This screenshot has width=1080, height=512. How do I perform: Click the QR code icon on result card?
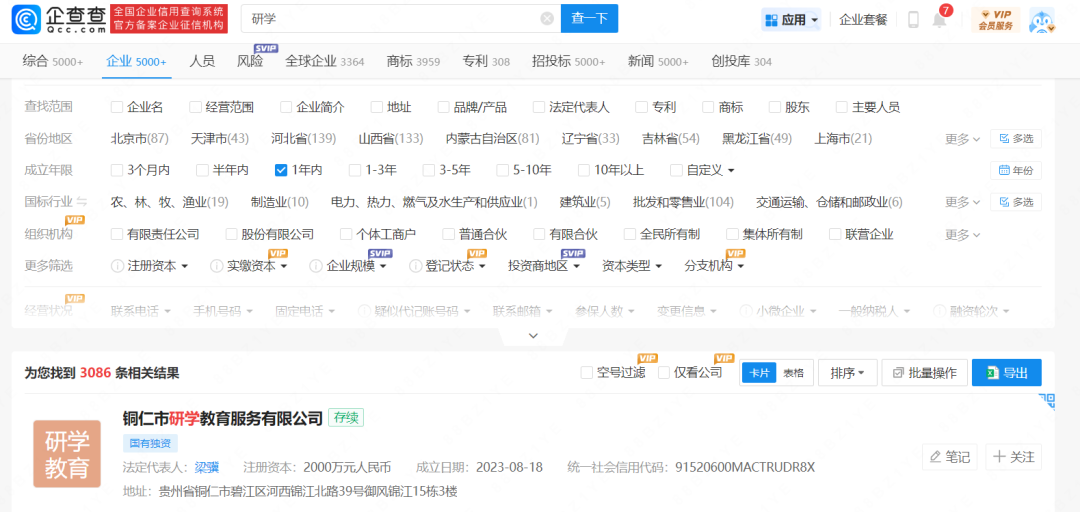1046,401
